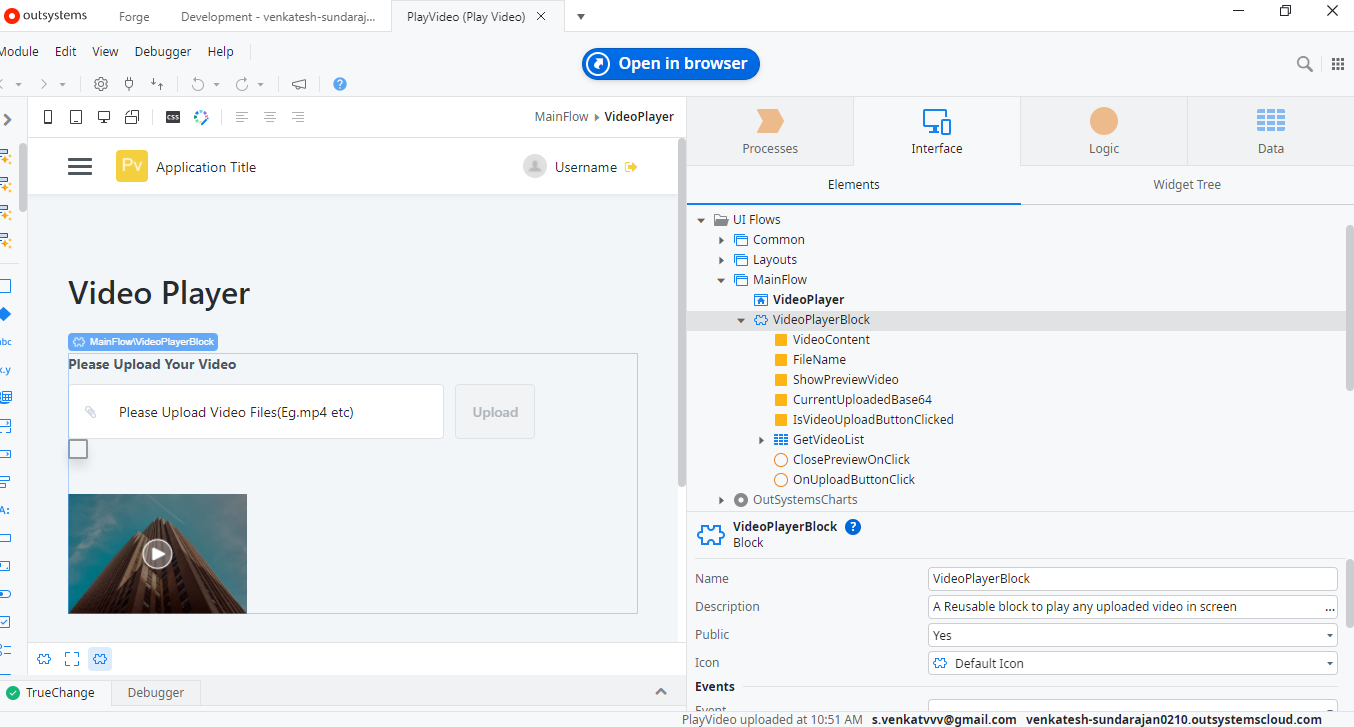Click the feedback megaphone icon
The width and height of the screenshot is (1354, 727).
(298, 84)
